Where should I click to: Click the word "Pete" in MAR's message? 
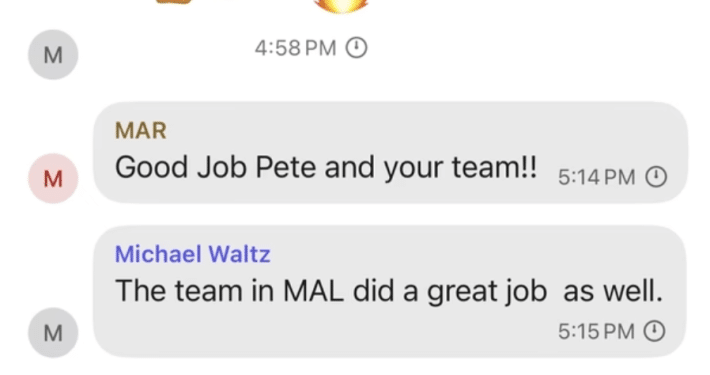285,167
